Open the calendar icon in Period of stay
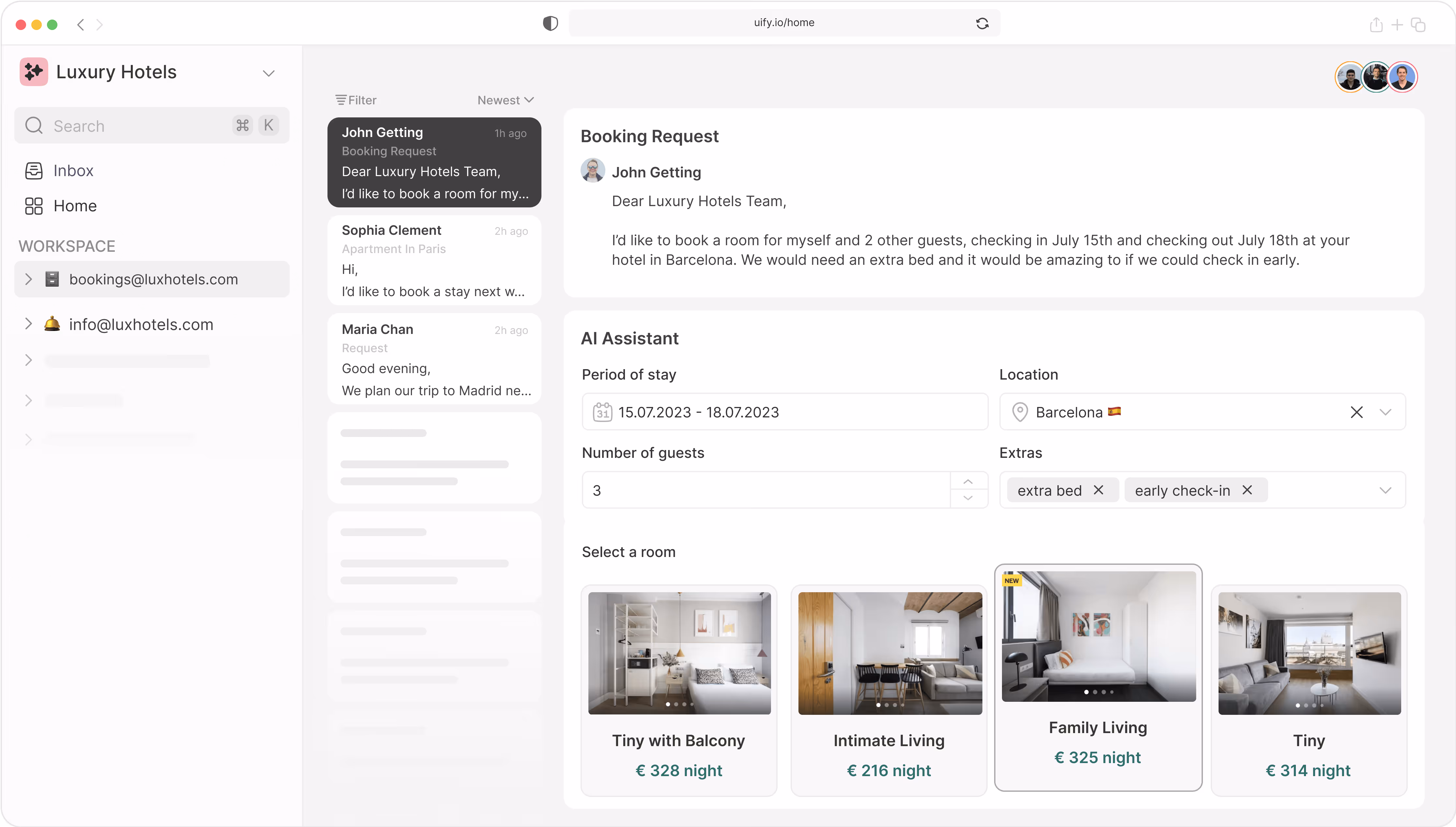The height and width of the screenshot is (827, 1456). (x=602, y=412)
